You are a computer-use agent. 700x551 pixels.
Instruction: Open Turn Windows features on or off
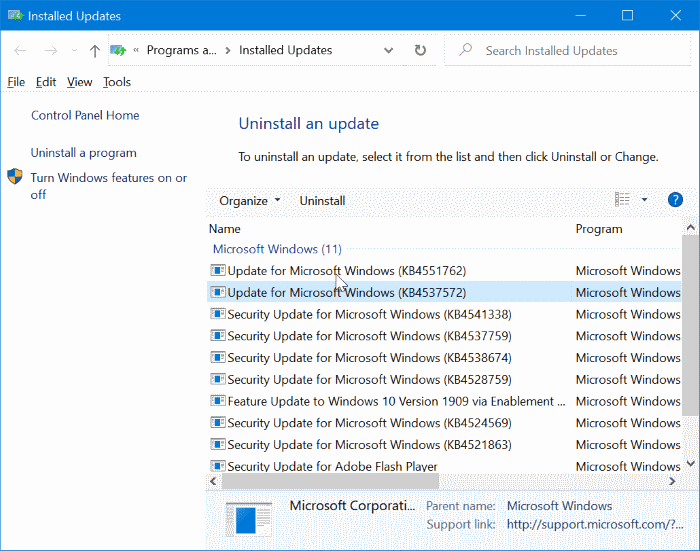[x=109, y=186]
